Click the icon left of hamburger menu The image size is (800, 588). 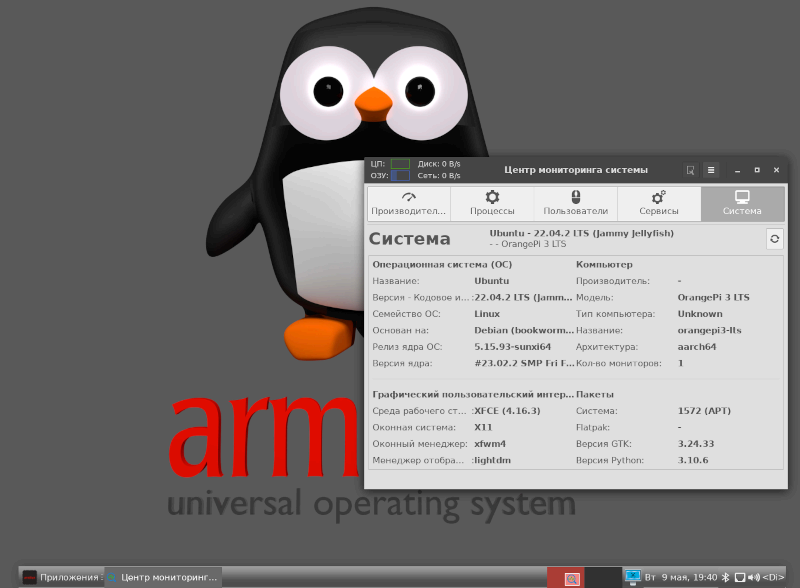click(690, 170)
